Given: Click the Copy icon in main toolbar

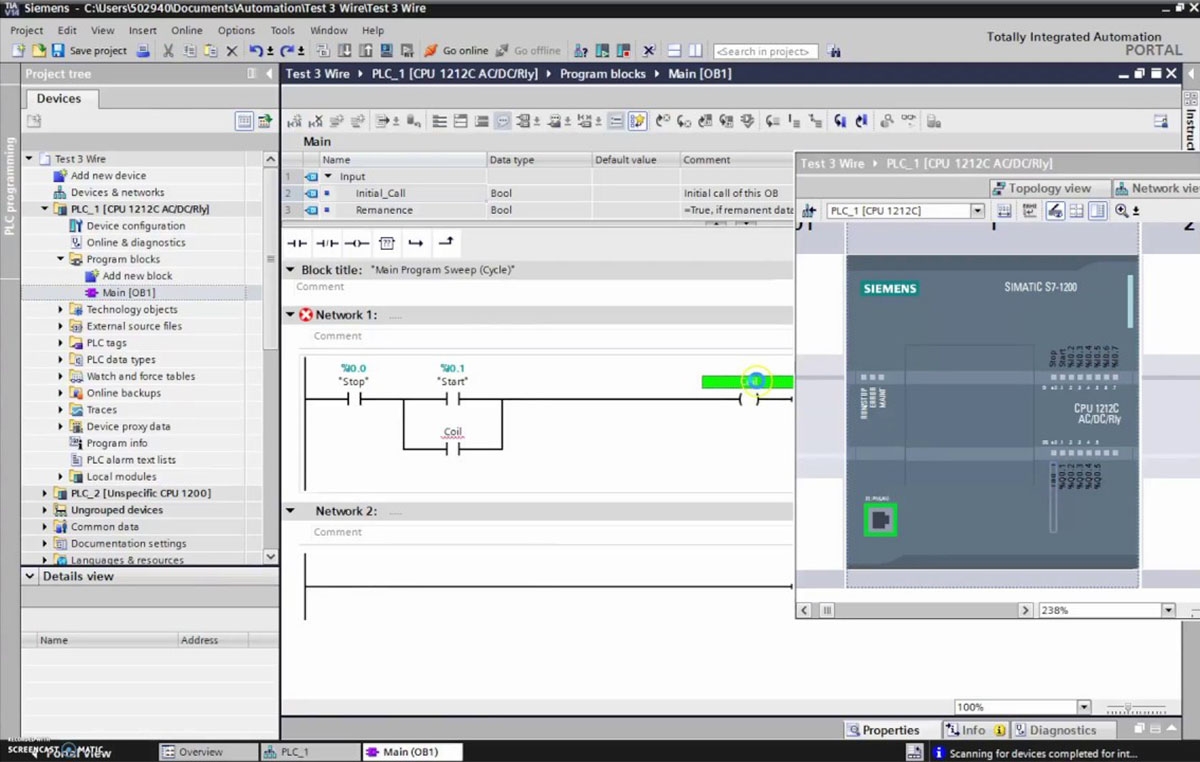Looking at the screenshot, I should (x=189, y=51).
